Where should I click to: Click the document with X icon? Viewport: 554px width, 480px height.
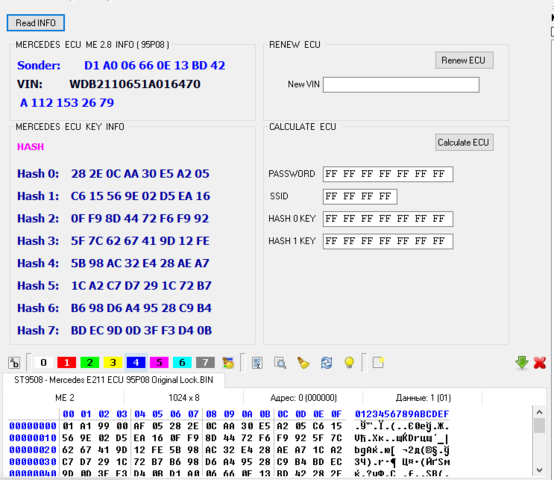257,363
